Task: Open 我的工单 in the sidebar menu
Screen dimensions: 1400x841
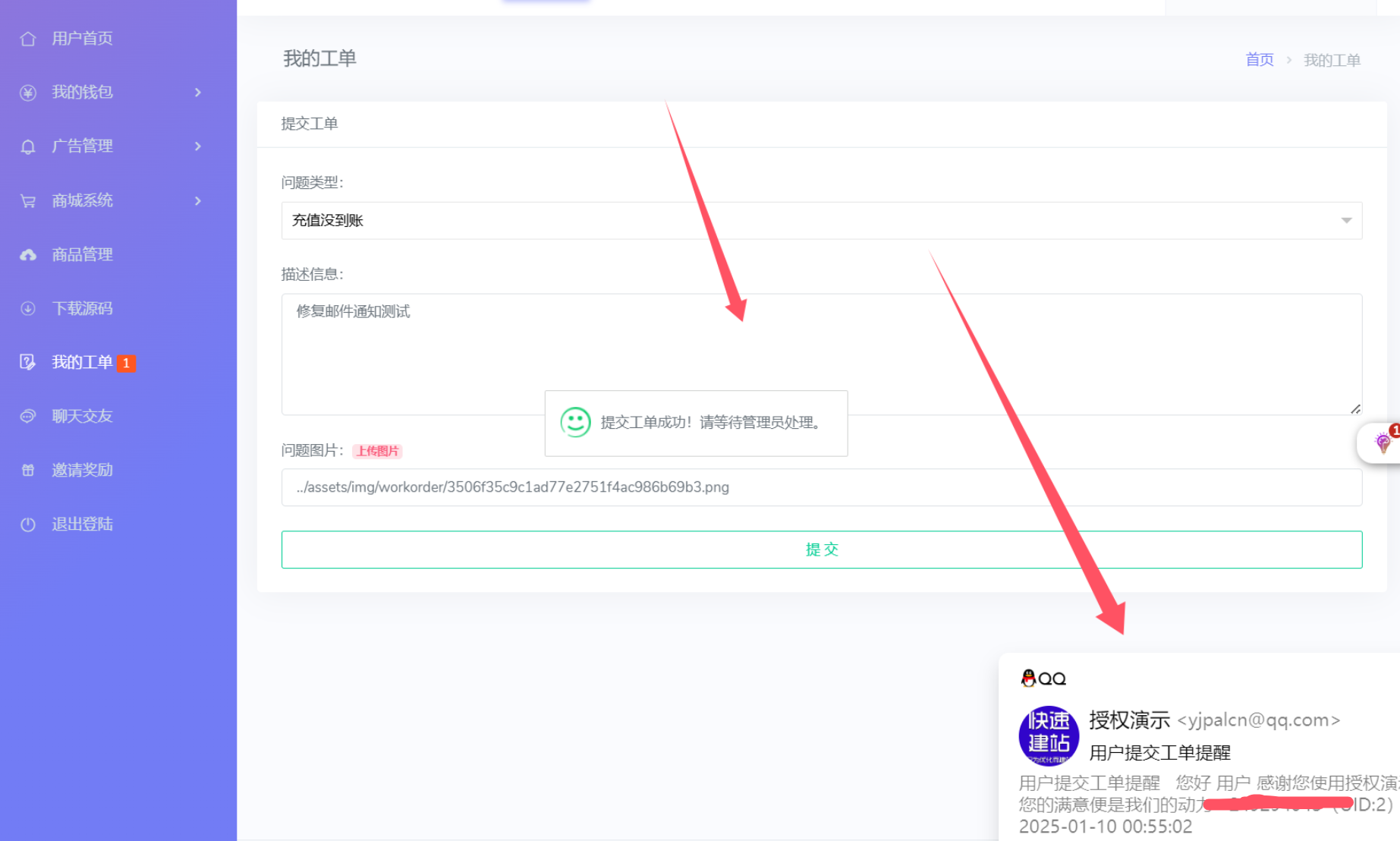Action: [x=82, y=363]
